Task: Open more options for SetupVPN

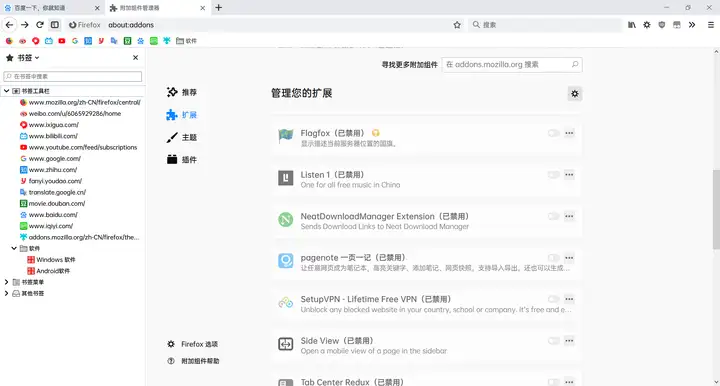Action: (569, 299)
